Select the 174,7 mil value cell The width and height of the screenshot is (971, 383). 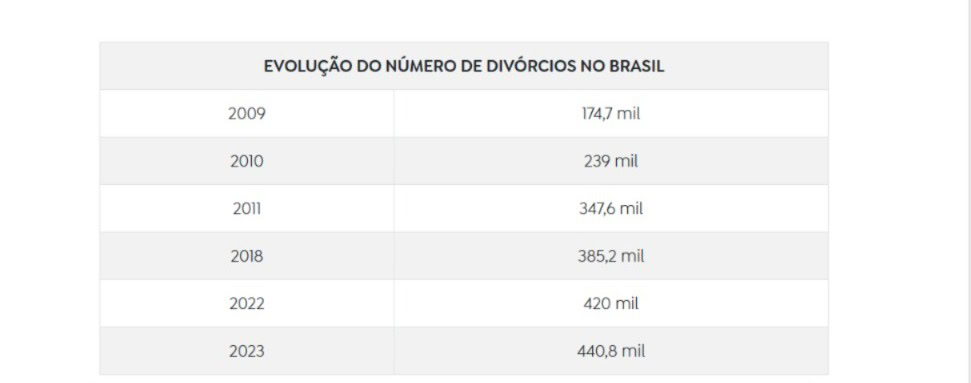(x=611, y=113)
